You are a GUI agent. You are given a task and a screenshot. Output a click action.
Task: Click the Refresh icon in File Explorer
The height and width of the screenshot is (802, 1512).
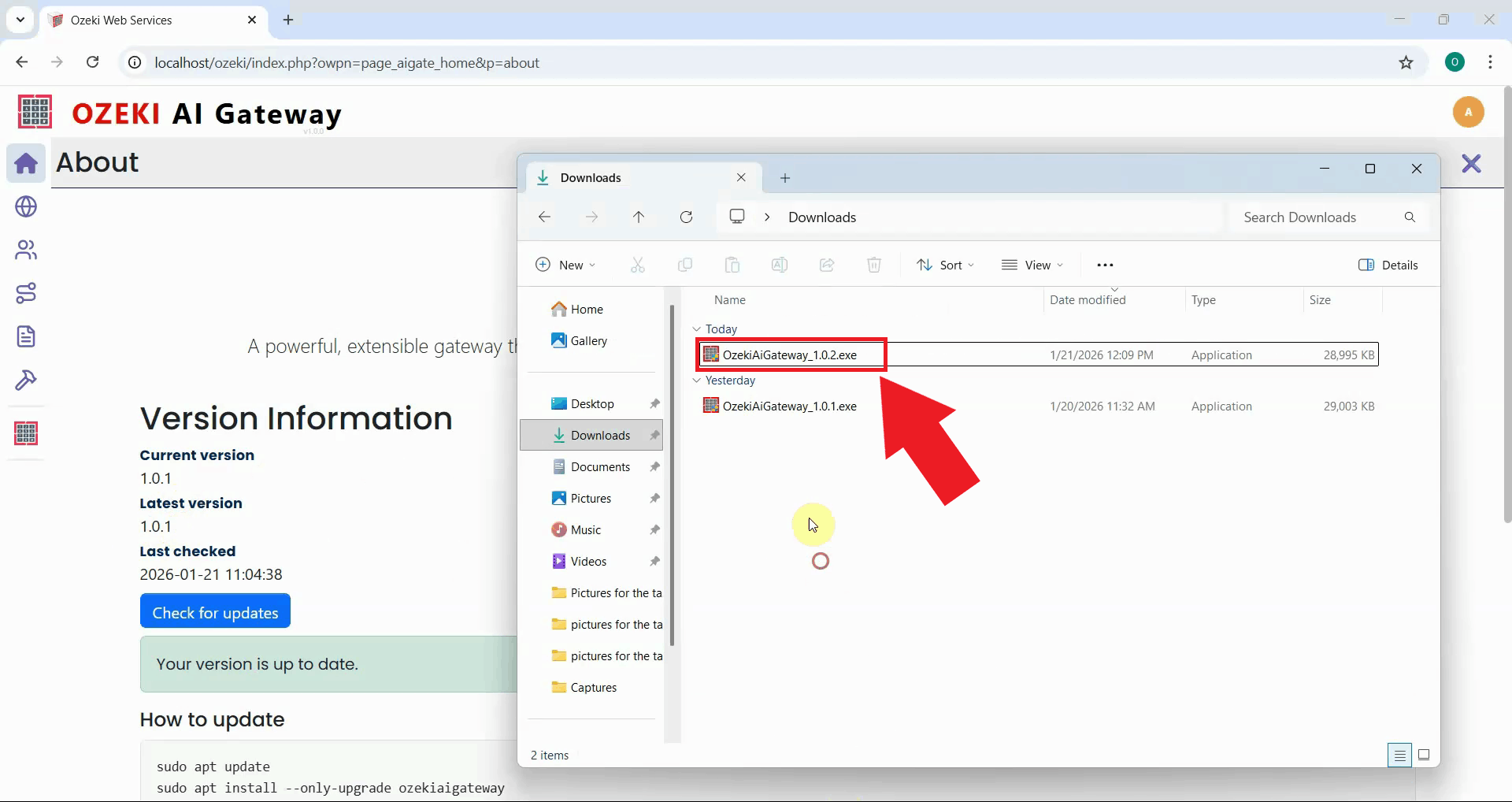[x=686, y=217]
